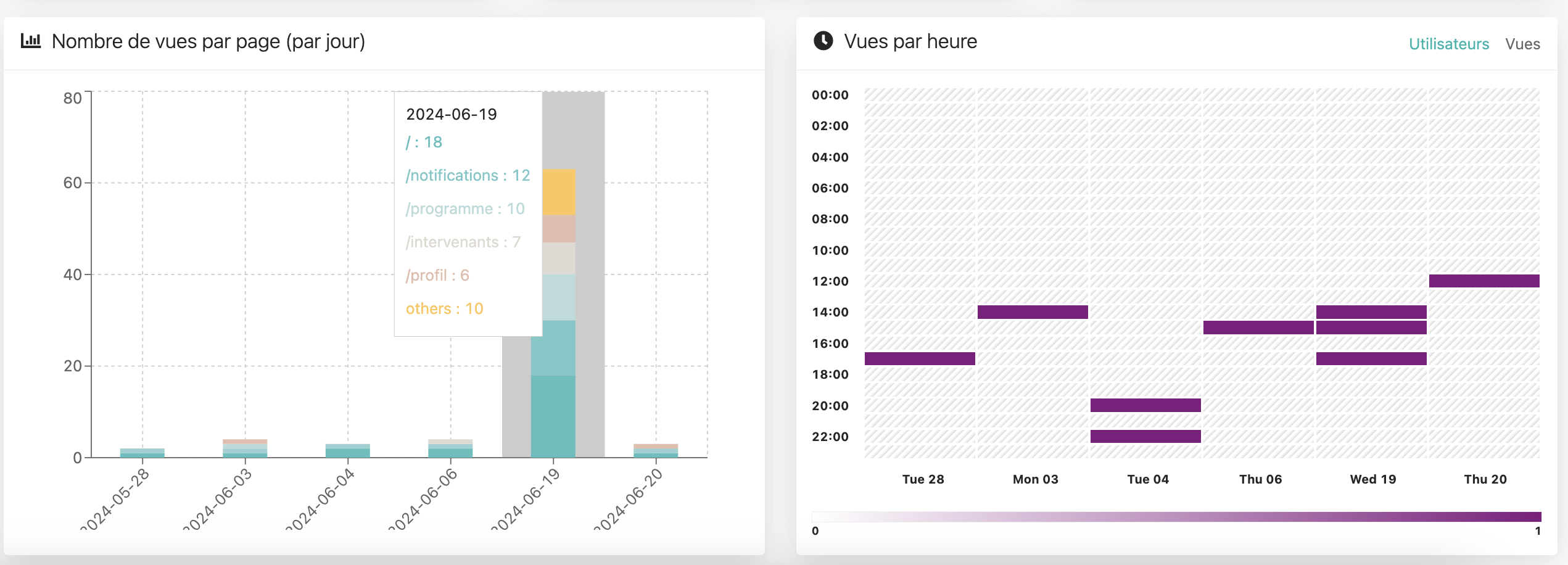
Task: Click the dark teal bottom segment of 2024-06-19 bar
Action: coord(553,416)
